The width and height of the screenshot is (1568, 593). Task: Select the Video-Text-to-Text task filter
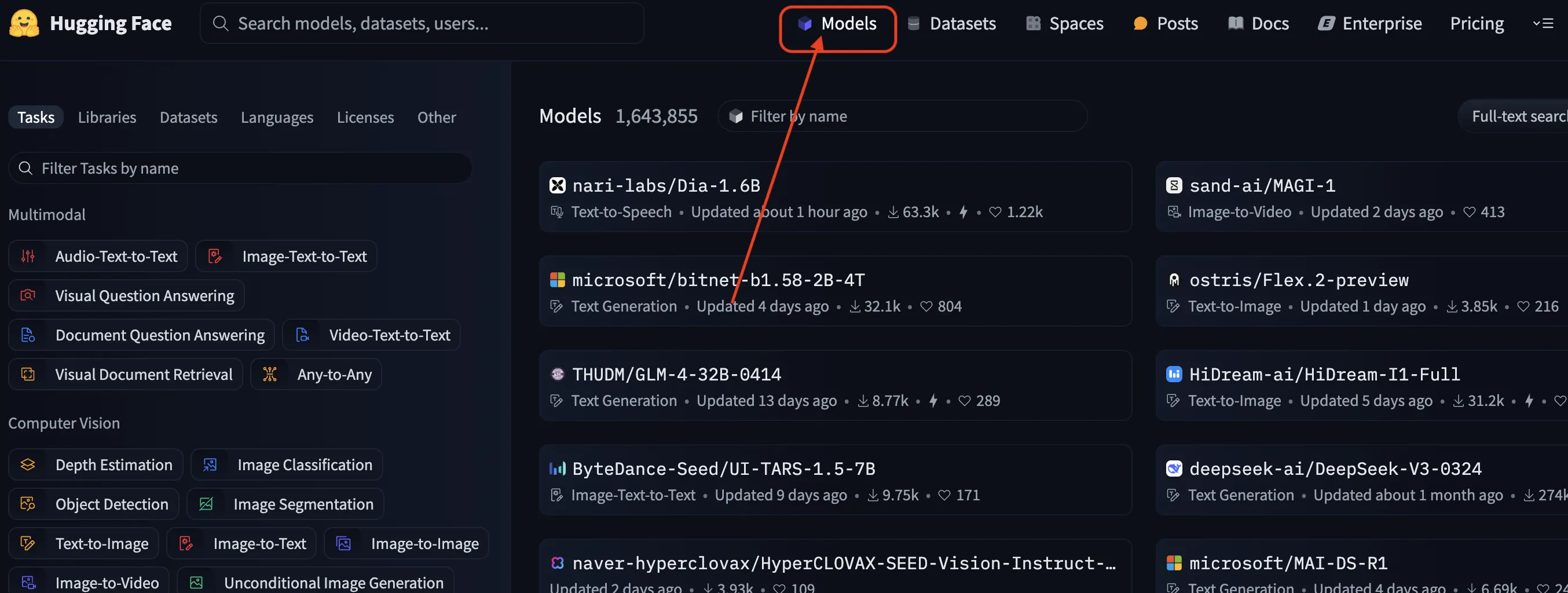pyautogui.click(x=371, y=335)
